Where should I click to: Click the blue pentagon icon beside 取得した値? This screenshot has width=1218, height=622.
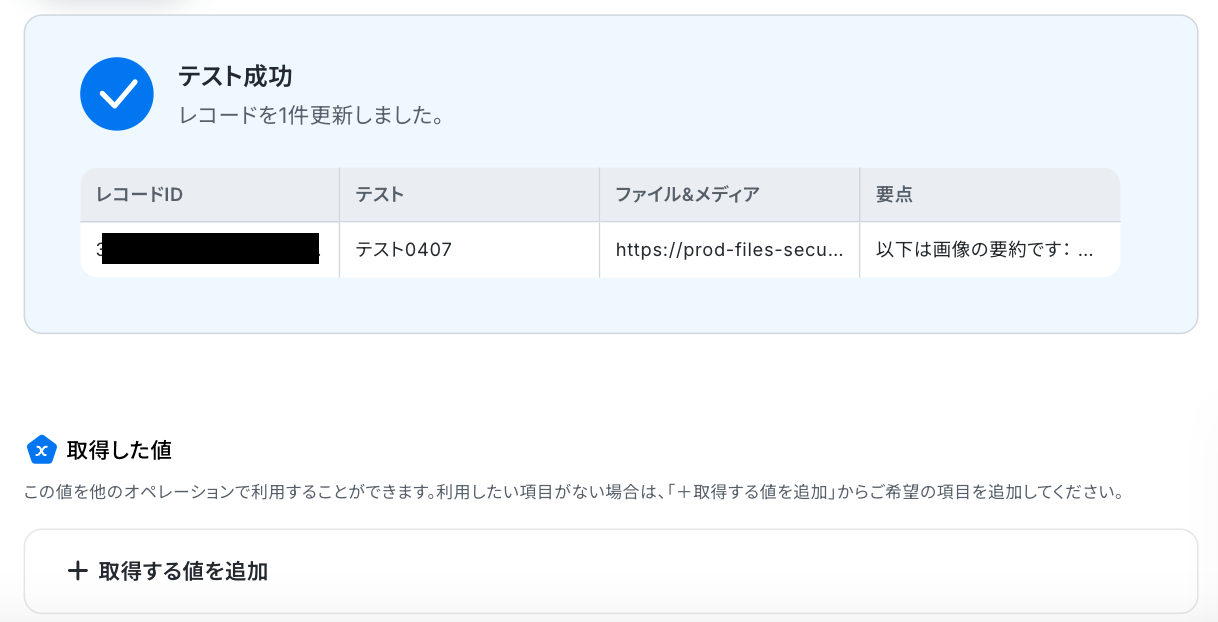[41, 450]
